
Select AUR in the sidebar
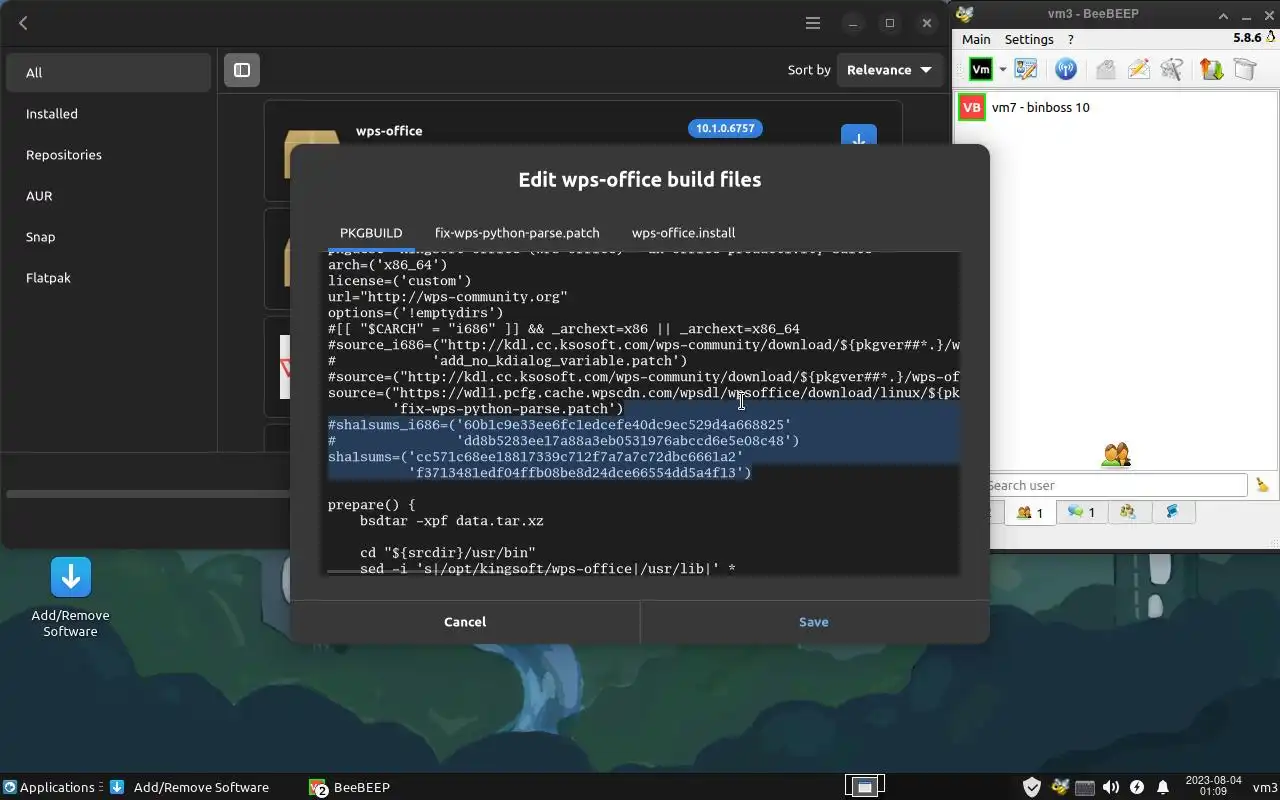pos(108,195)
